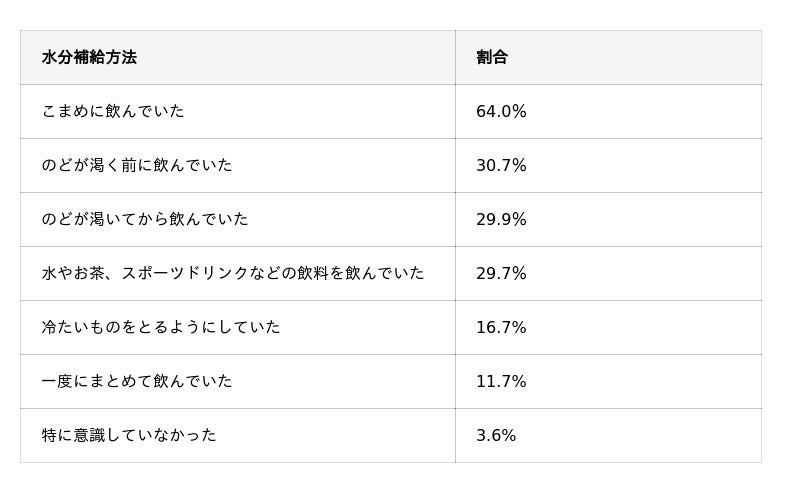The width and height of the screenshot is (800, 493).
Task: Select the 冷たいものをとるようにしていた cell
Action: (x=238, y=327)
